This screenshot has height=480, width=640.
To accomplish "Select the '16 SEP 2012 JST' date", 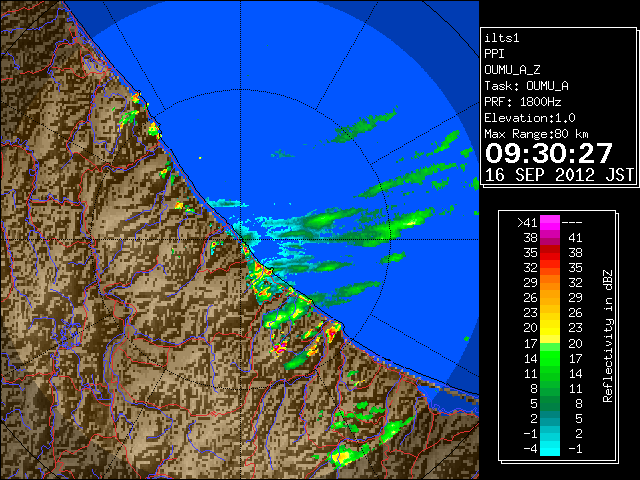I will point(559,175).
